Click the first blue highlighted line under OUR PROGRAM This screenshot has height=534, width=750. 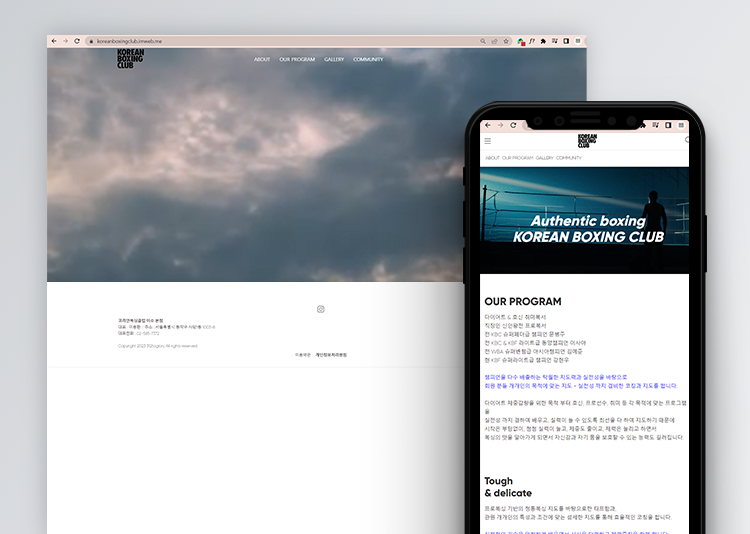point(556,377)
